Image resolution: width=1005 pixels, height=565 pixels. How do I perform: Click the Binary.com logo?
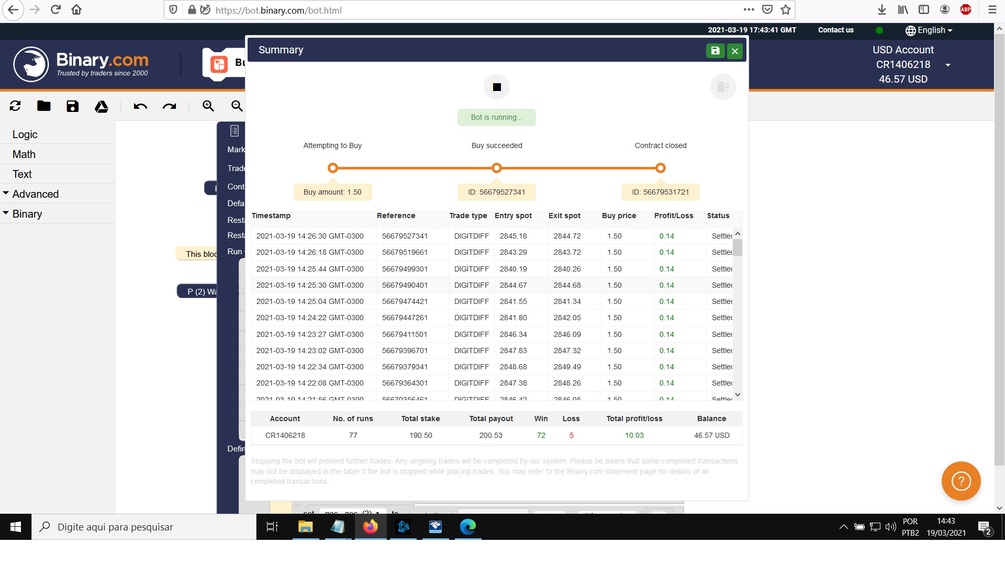coord(81,64)
